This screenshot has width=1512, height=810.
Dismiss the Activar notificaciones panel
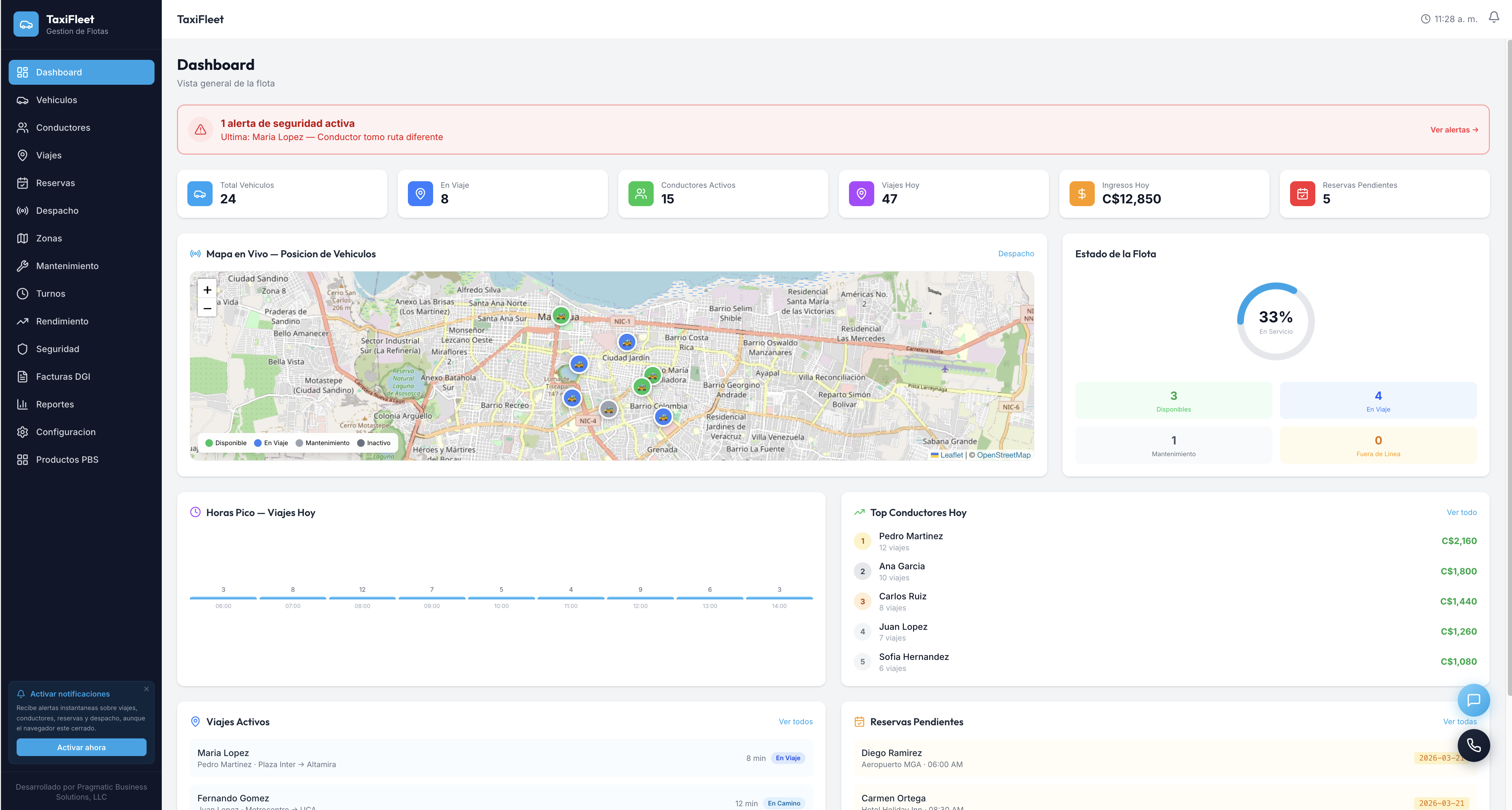(x=146, y=689)
